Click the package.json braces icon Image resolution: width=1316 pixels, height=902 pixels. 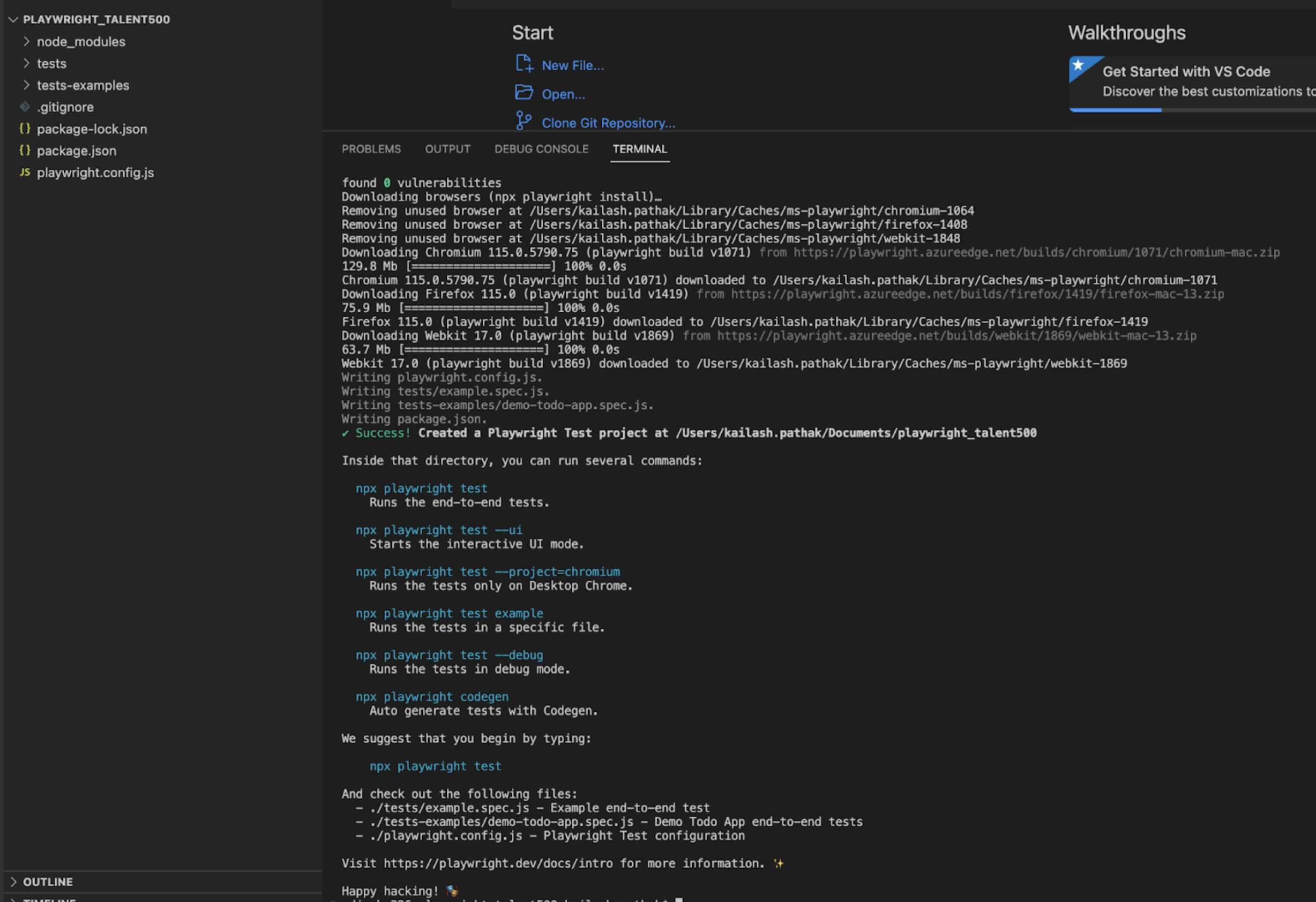[25, 150]
